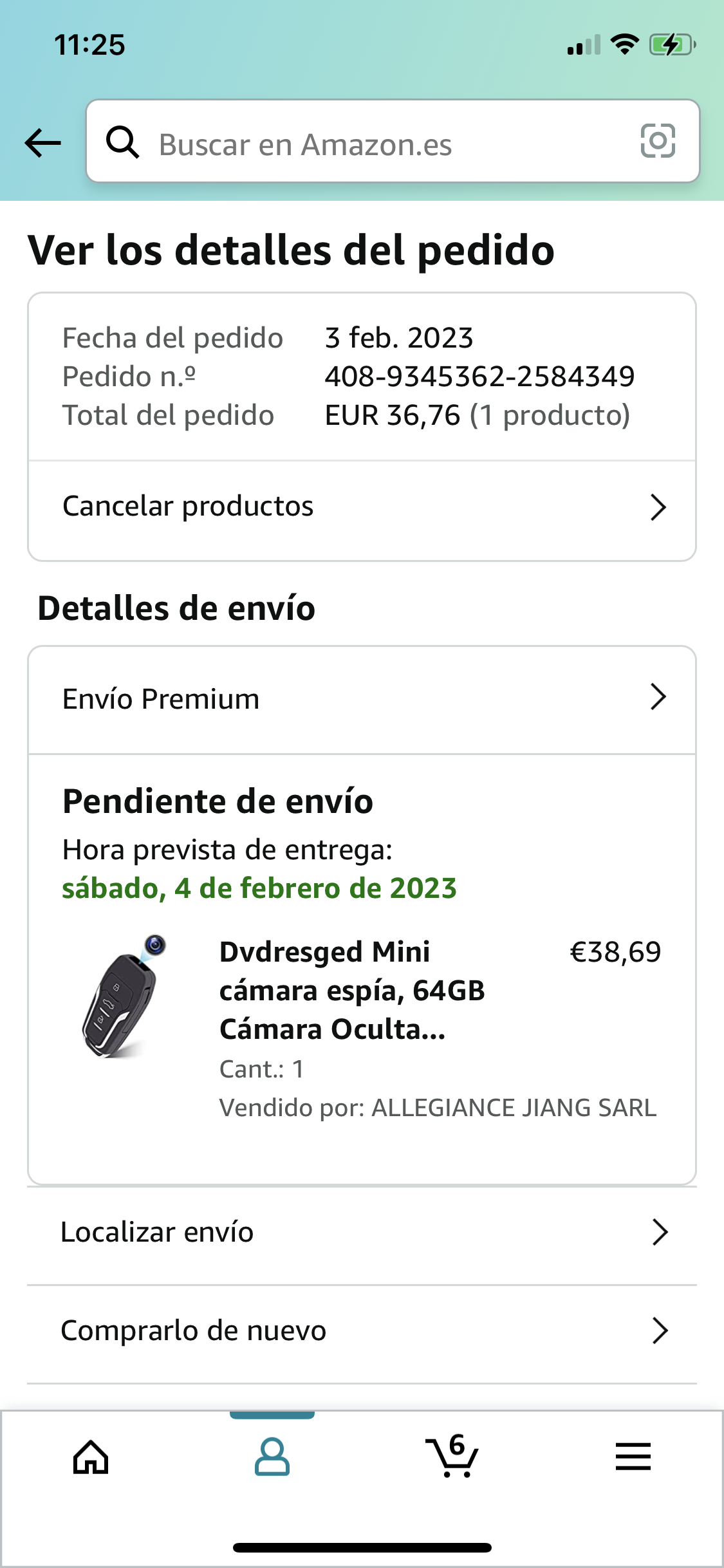Tap the Wi-Fi status icon
724x1568 pixels.
(624, 44)
